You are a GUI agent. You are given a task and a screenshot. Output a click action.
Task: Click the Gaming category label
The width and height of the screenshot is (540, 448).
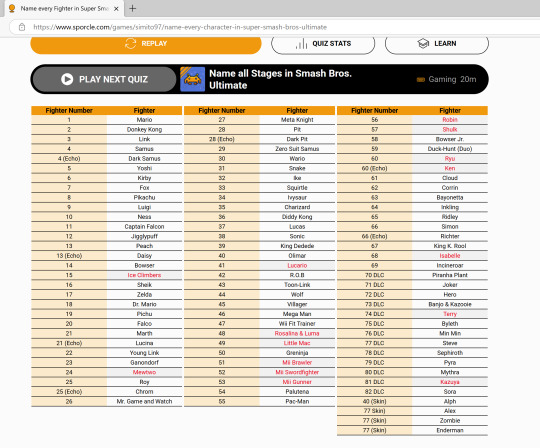[x=442, y=79]
